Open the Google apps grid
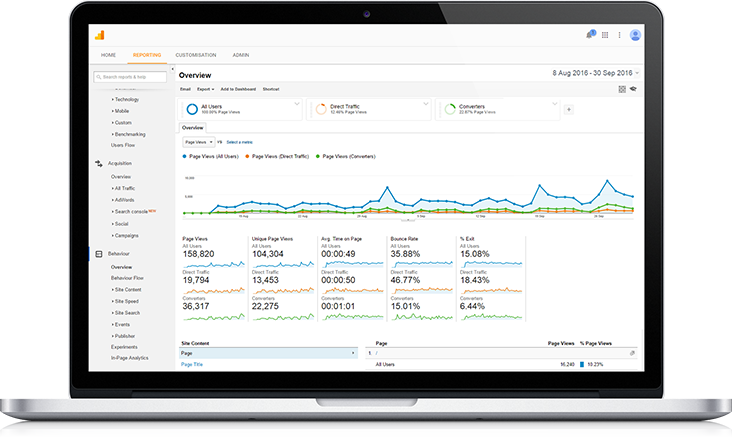732x437 pixels. pyautogui.click(x=605, y=35)
